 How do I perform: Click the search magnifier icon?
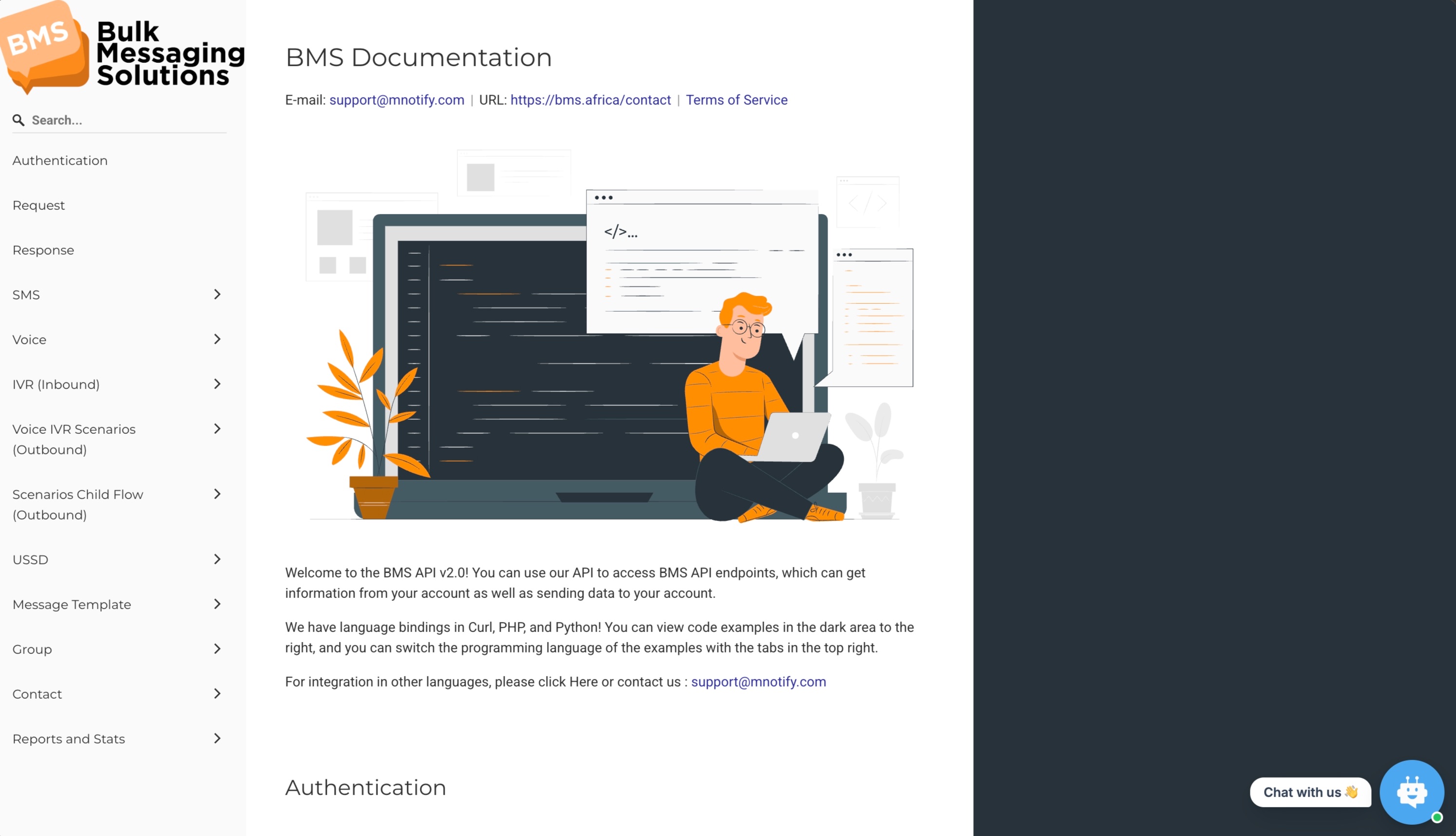click(x=19, y=120)
